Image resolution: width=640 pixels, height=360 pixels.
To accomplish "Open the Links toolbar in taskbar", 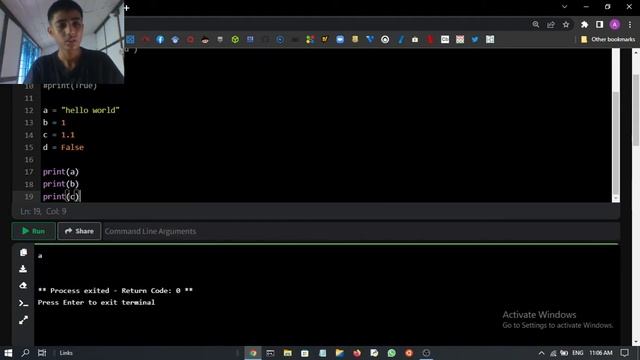I will [x=66, y=353].
